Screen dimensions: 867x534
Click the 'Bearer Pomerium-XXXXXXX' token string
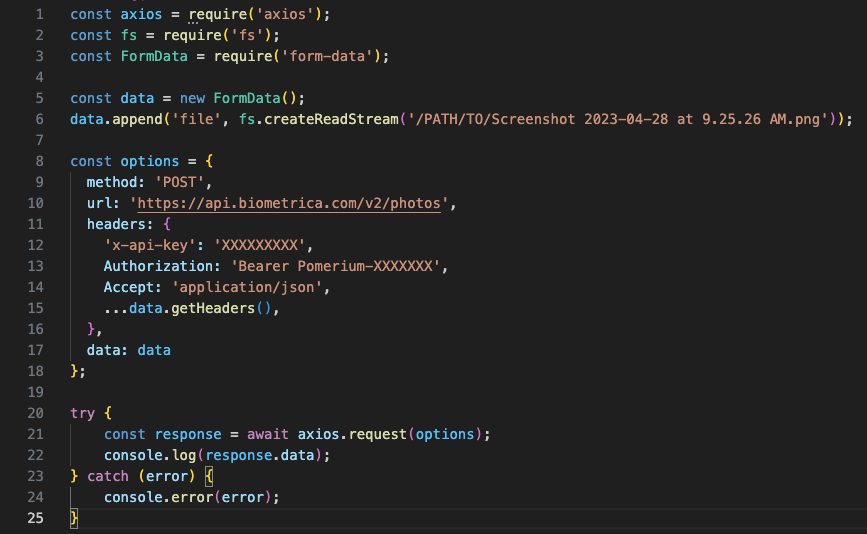335,266
